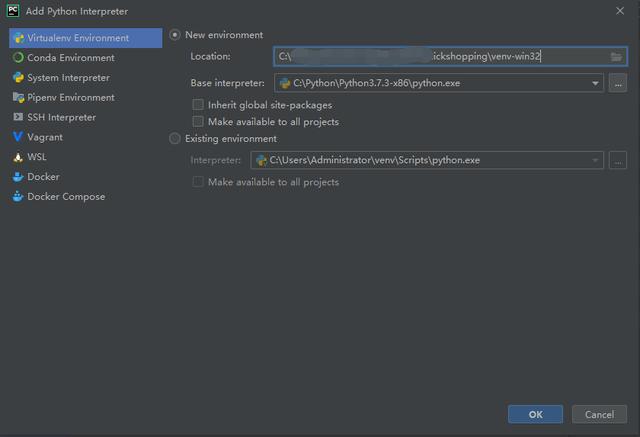Click the Vagrant V icon

pyautogui.click(x=18, y=137)
